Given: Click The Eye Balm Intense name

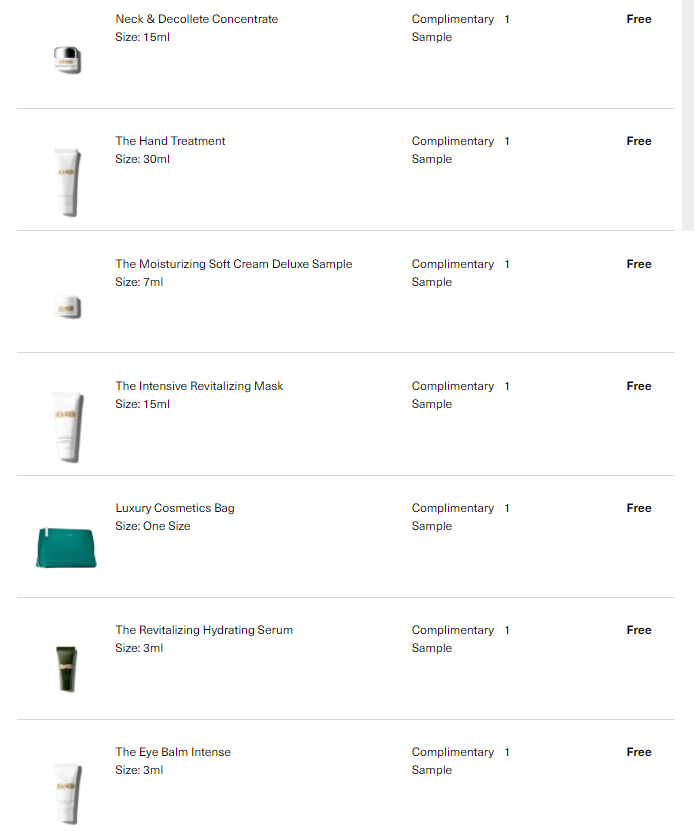Looking at the screenshot, I should 173,752.
